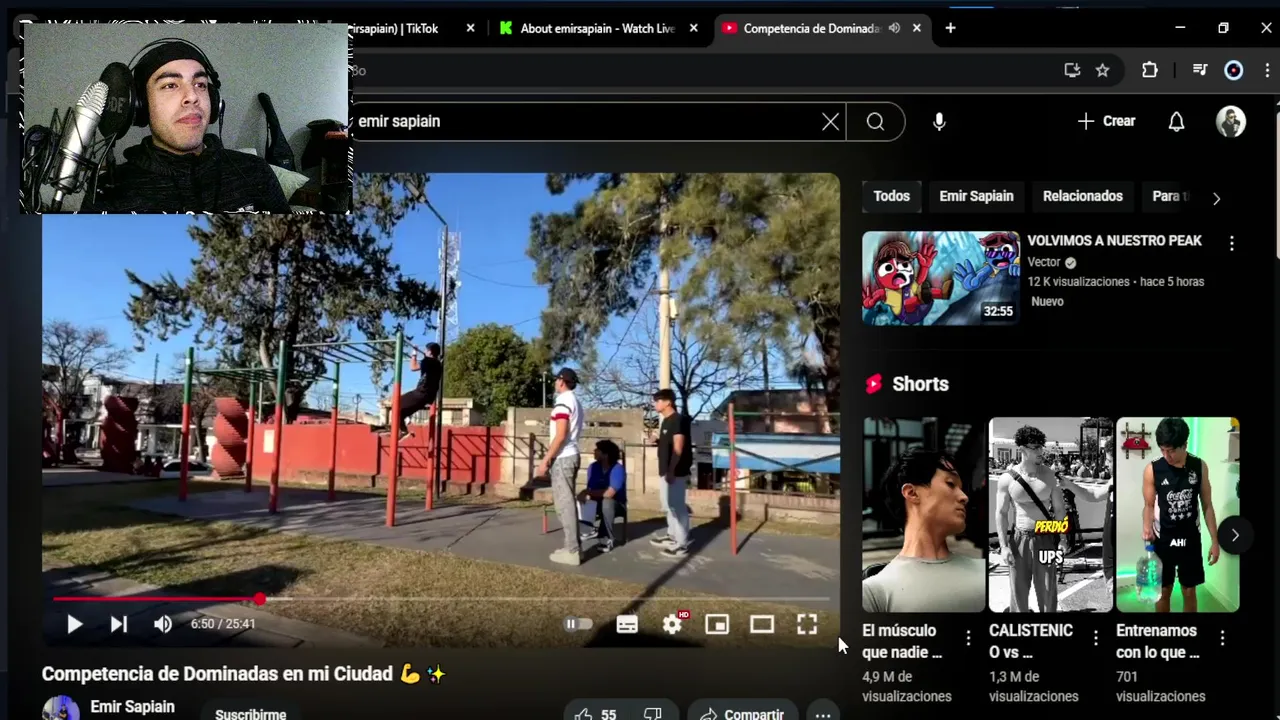Click the search magnifier button

tap(875, 121)
